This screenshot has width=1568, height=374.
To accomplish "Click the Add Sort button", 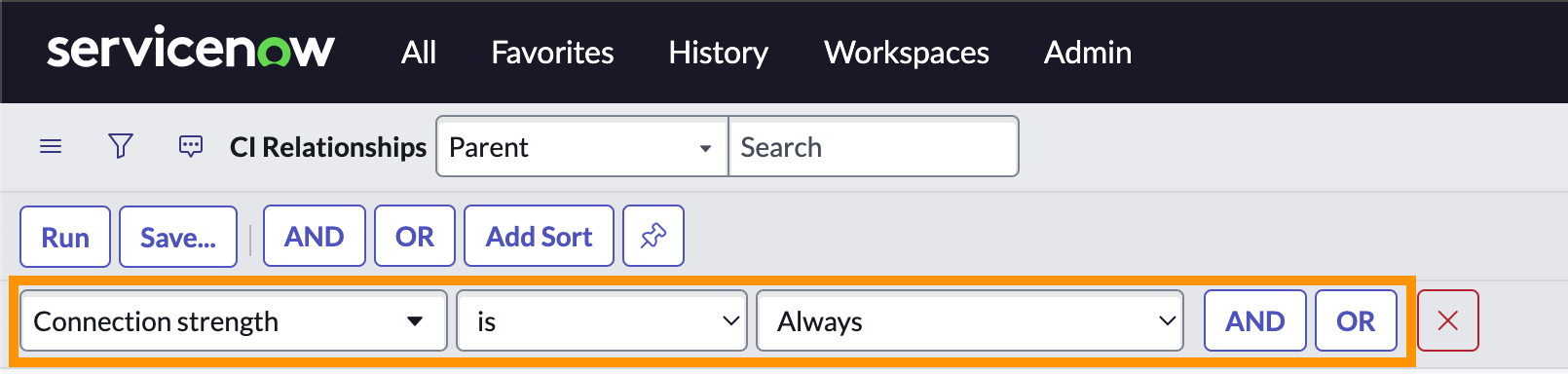I will [x=540, y=236].
